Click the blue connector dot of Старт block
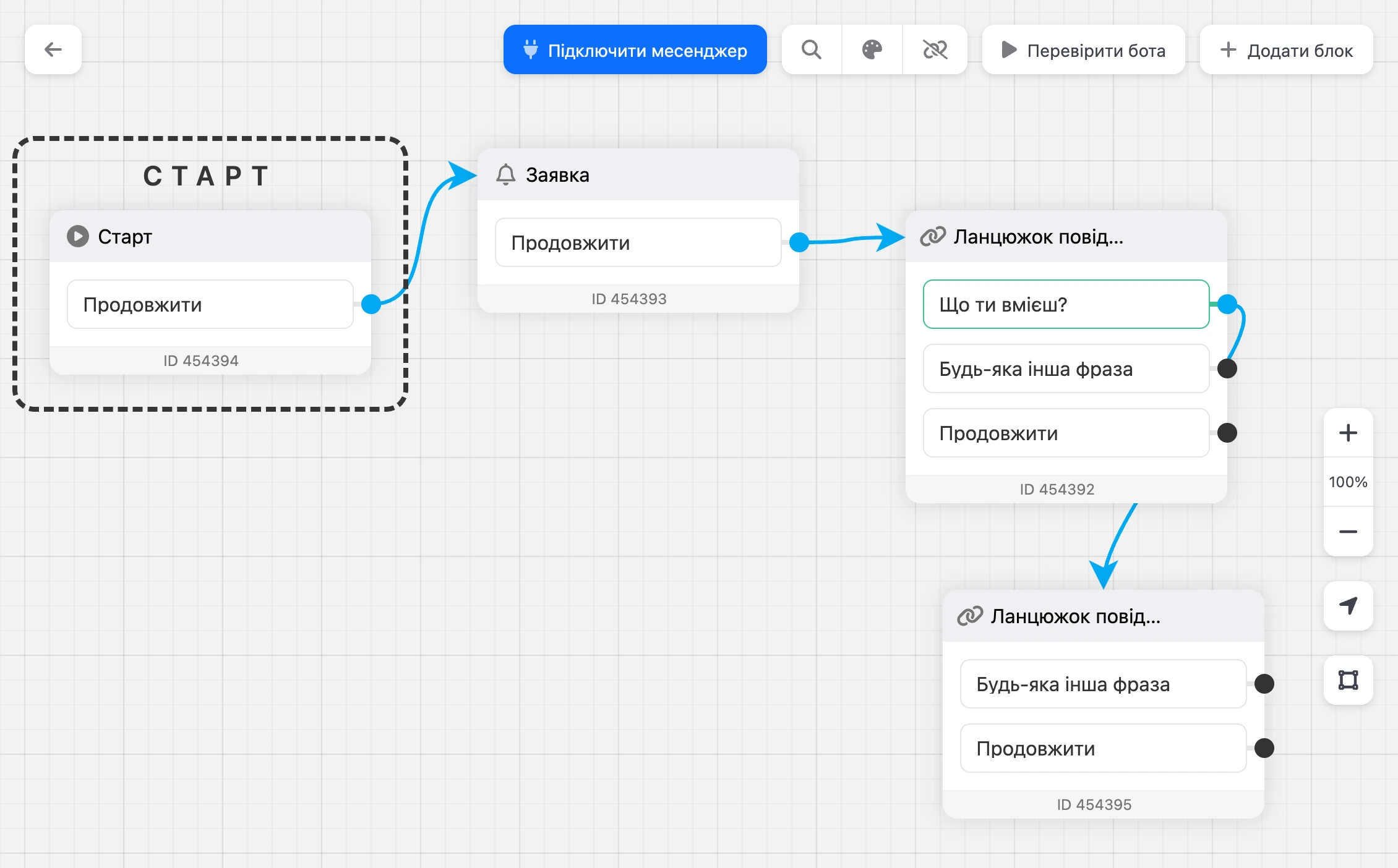The width and height of the screenshot is (1398, 868). [x=371, y=304]
